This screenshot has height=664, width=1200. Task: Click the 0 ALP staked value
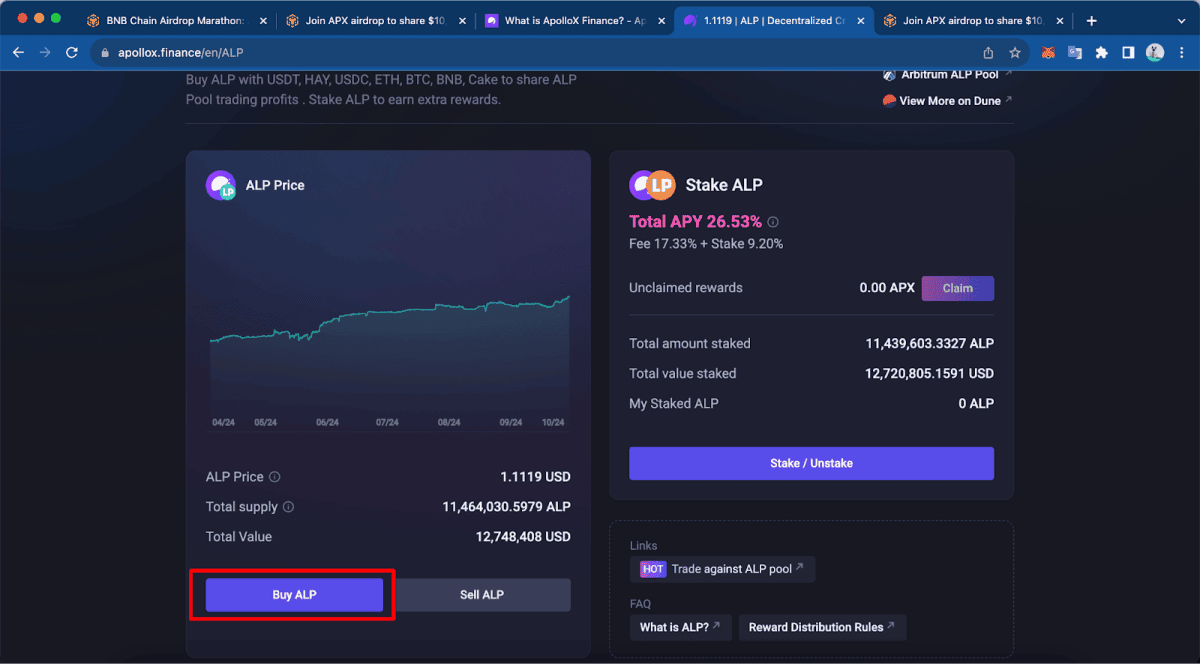coord(976,403)
